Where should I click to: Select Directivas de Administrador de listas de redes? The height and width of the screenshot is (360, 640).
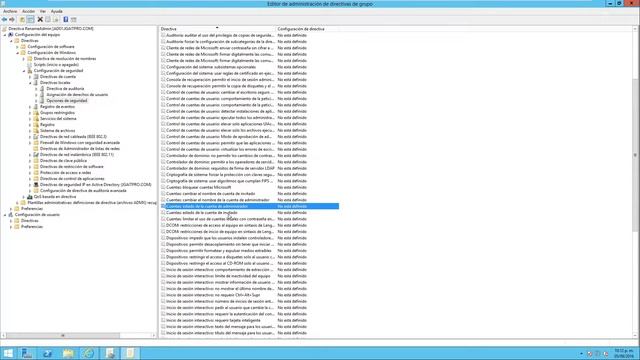tap(80, 149)
